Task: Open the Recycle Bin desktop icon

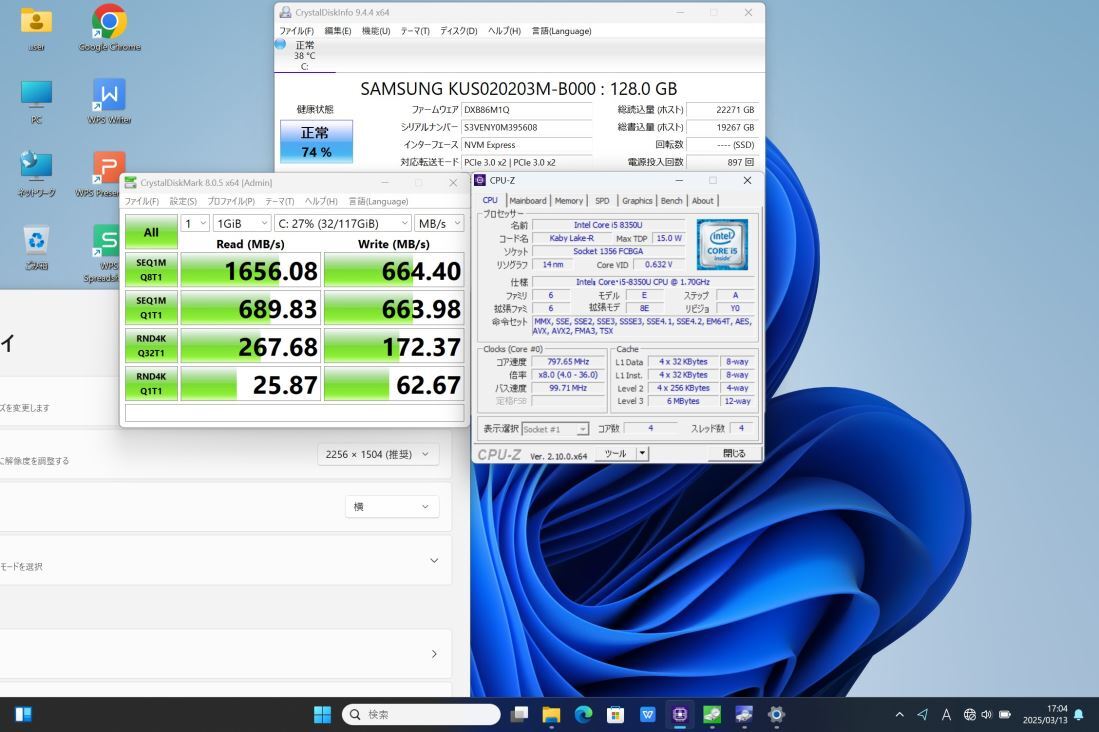Action: [36, 247]
